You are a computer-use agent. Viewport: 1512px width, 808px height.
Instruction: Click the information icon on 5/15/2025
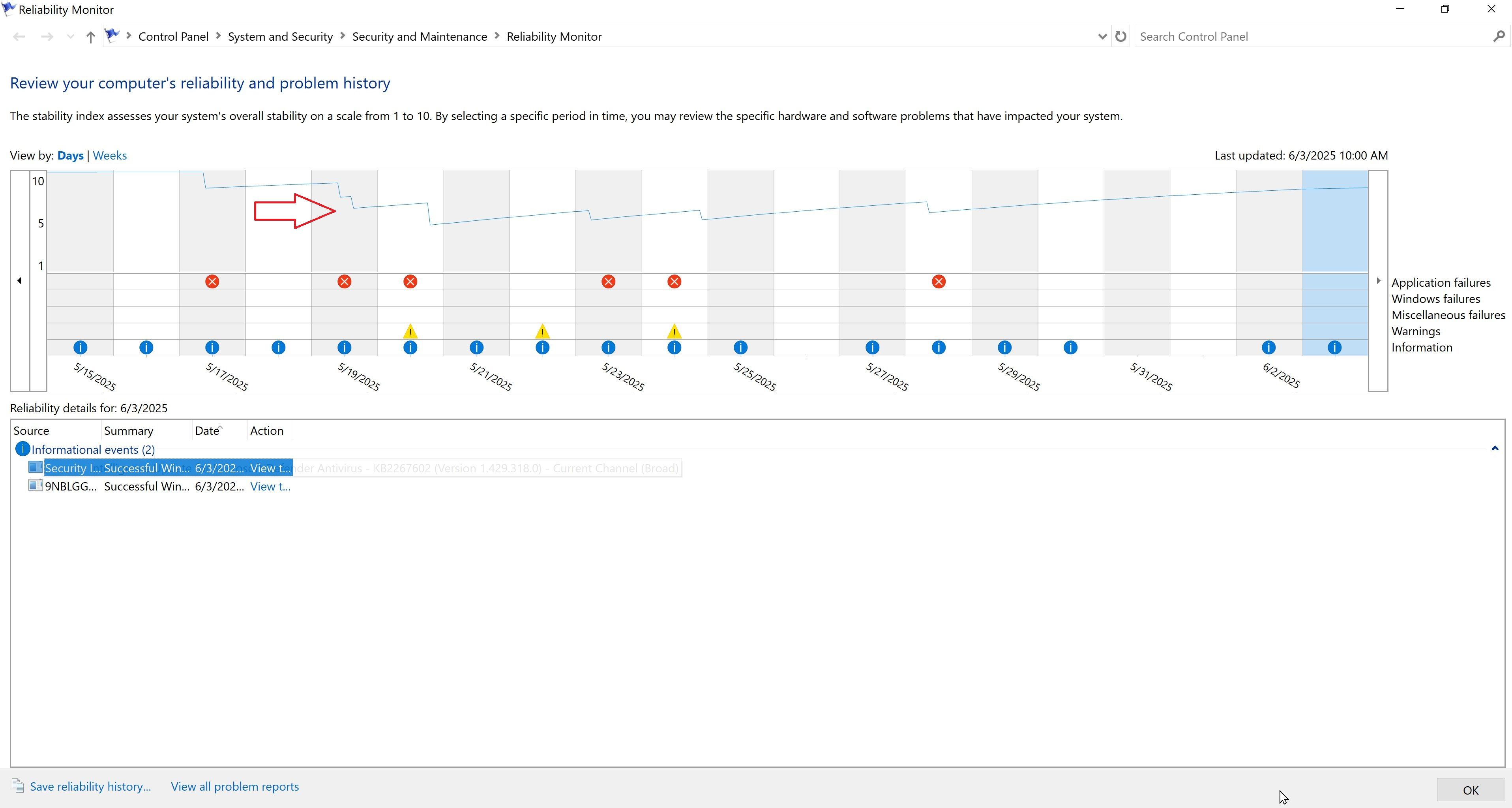pyautogui.click(x=81, y=348)
